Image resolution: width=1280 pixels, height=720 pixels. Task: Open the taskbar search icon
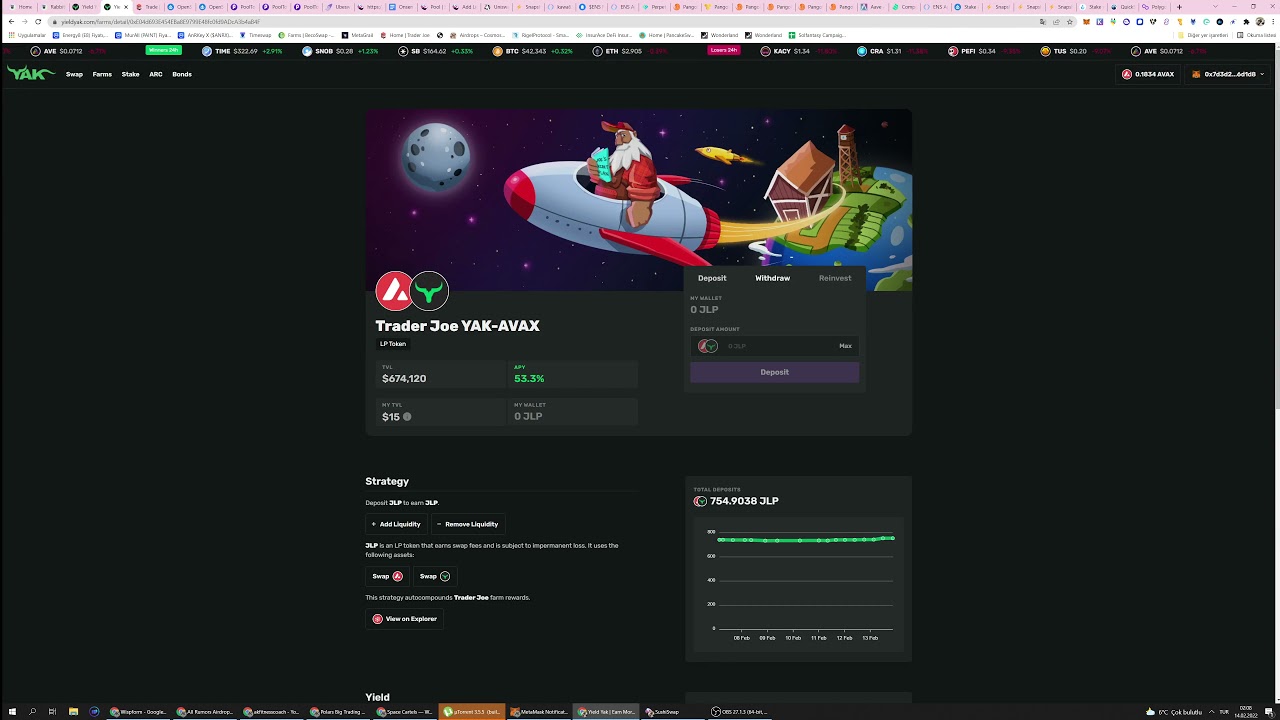click(32, 712)
